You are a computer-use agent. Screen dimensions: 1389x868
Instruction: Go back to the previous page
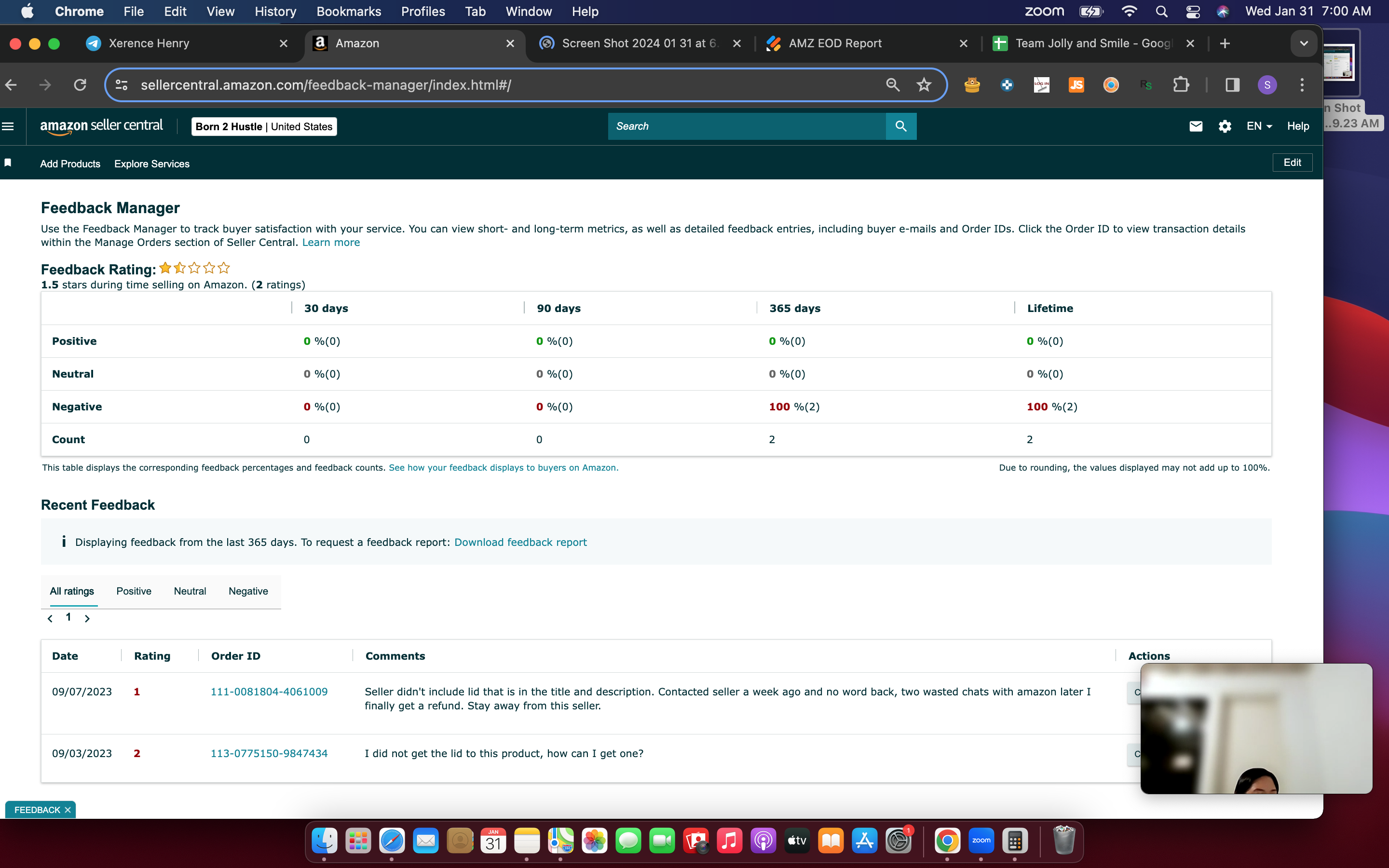tap(11, 85)
